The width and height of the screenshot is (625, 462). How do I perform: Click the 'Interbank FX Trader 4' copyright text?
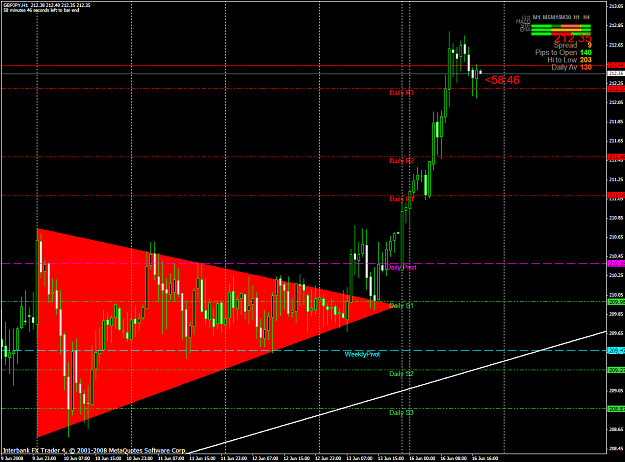tap(94, 450)
